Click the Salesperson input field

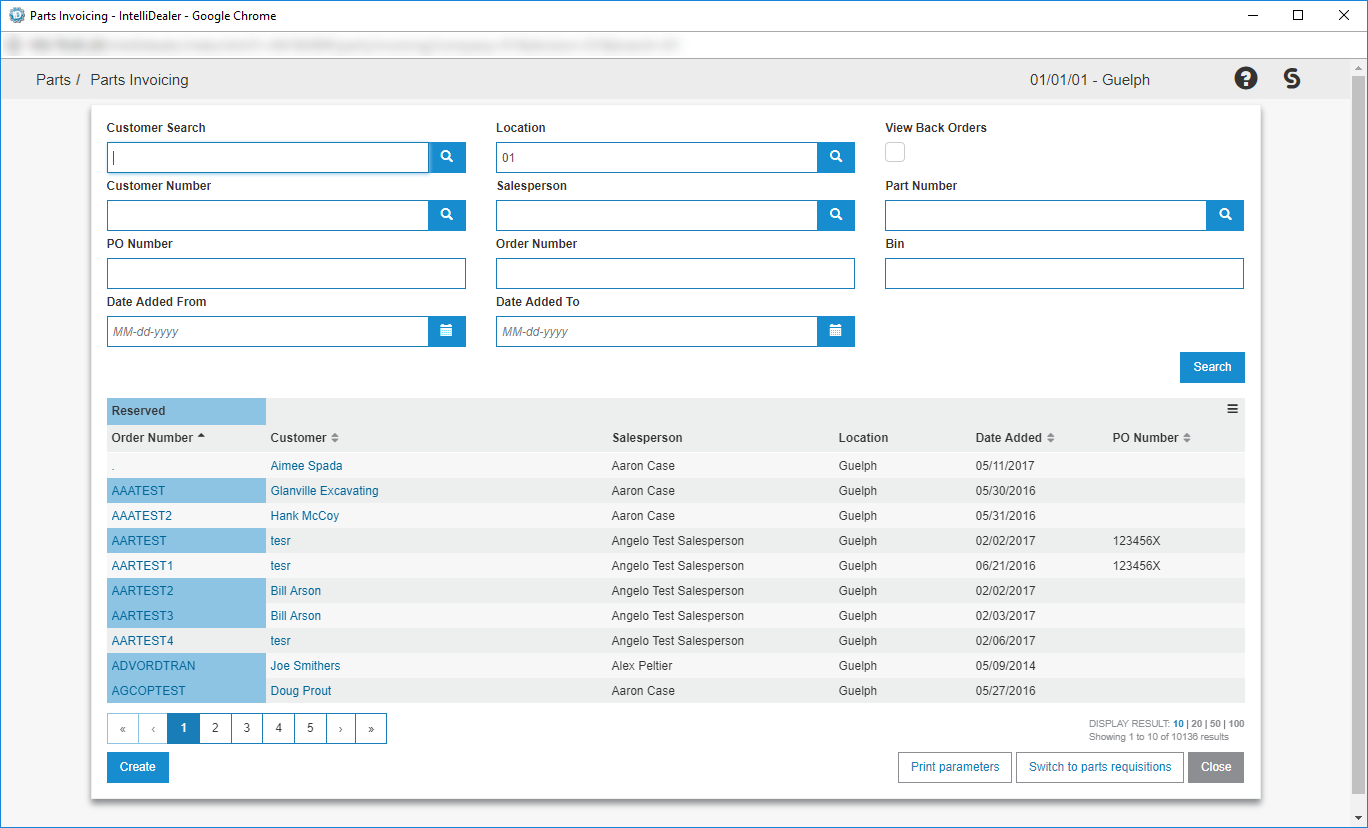coord(657,215)
